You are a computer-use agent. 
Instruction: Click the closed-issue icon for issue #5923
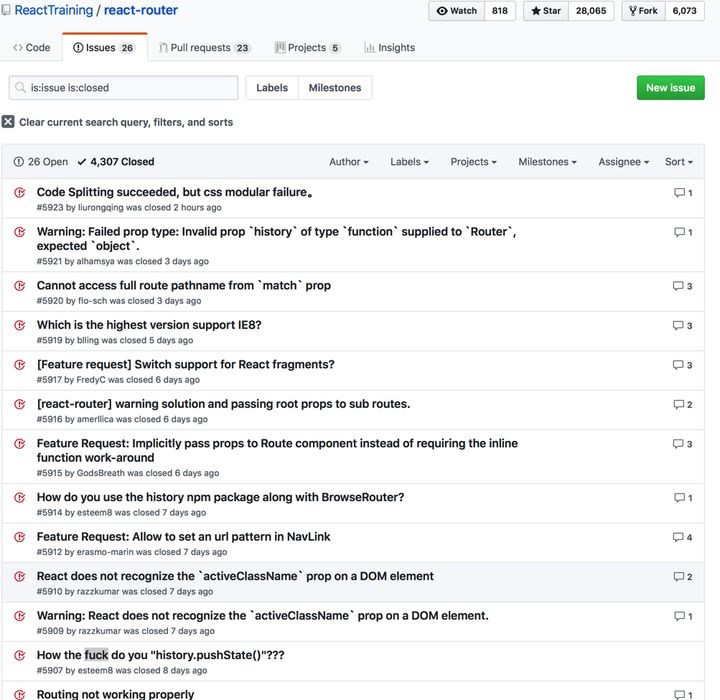[19, 192]
